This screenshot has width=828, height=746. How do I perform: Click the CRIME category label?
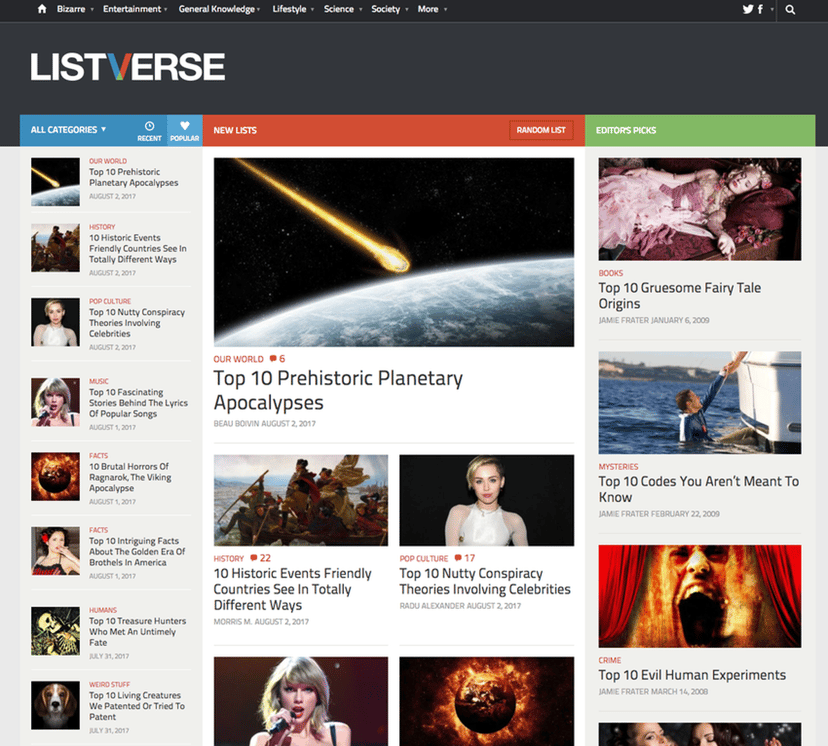(609, 660)
